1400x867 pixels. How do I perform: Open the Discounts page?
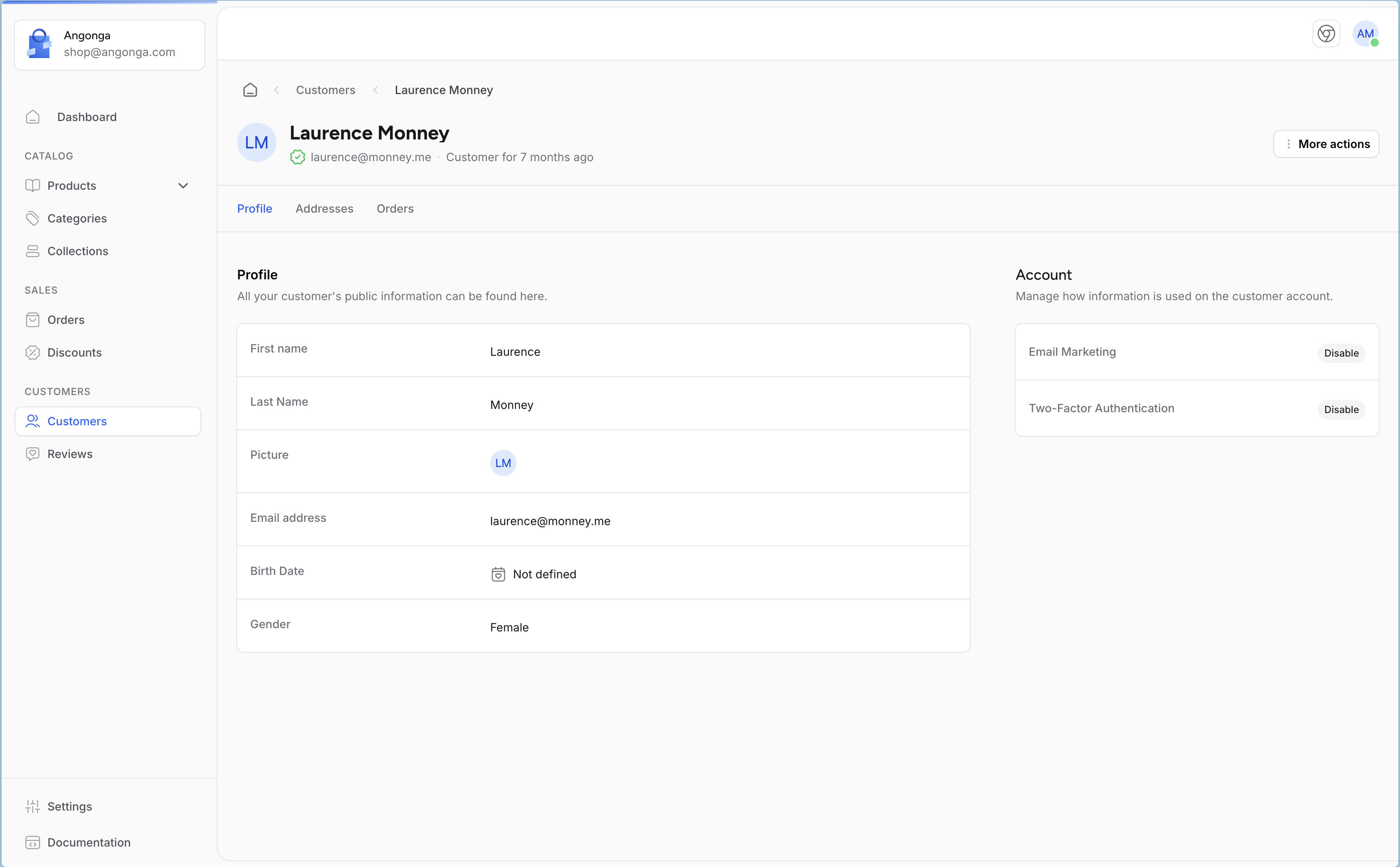(x=74, y=353)
